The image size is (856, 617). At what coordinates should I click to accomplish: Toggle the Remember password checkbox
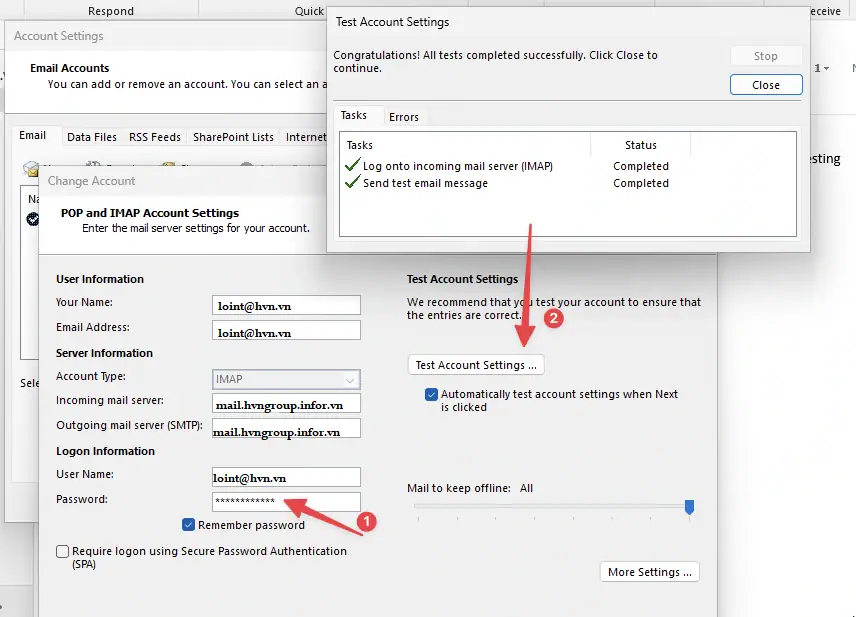point(188,525)
